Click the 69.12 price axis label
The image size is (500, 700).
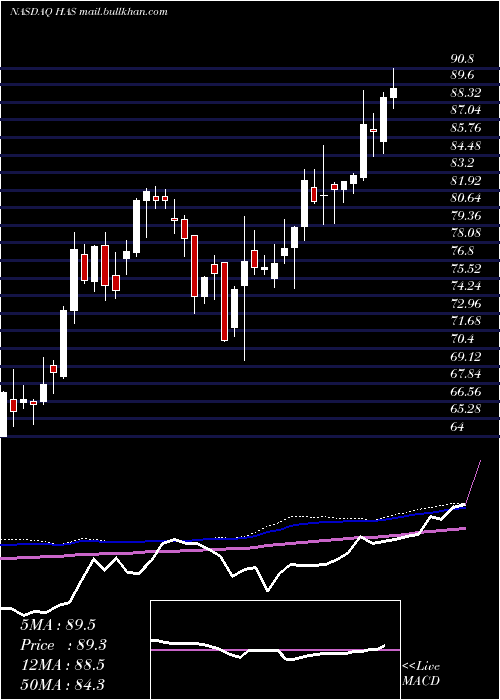466,356
